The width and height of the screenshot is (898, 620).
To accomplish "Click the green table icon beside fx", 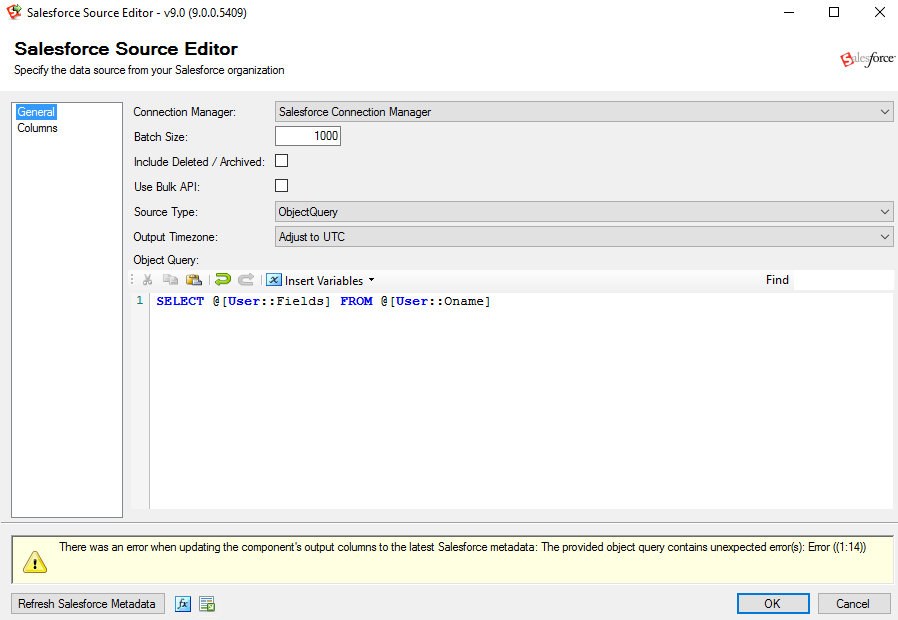I will (x=207, y=604).
